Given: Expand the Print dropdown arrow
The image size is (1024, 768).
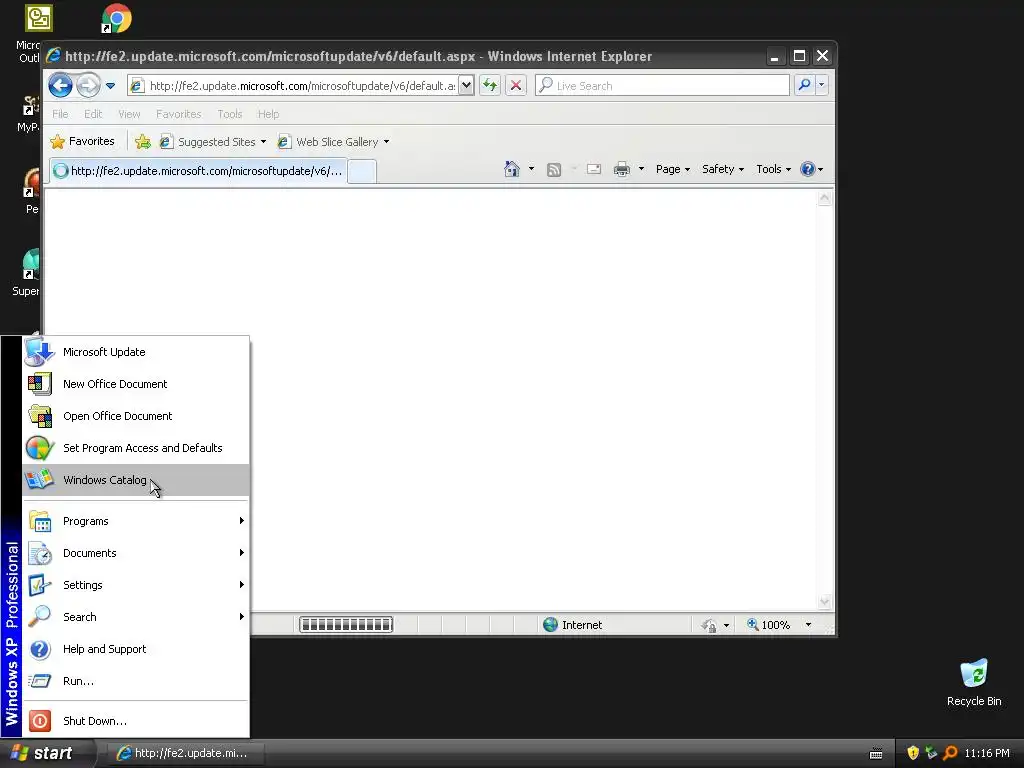Looking at the screenshot, I should click(641, 169).
